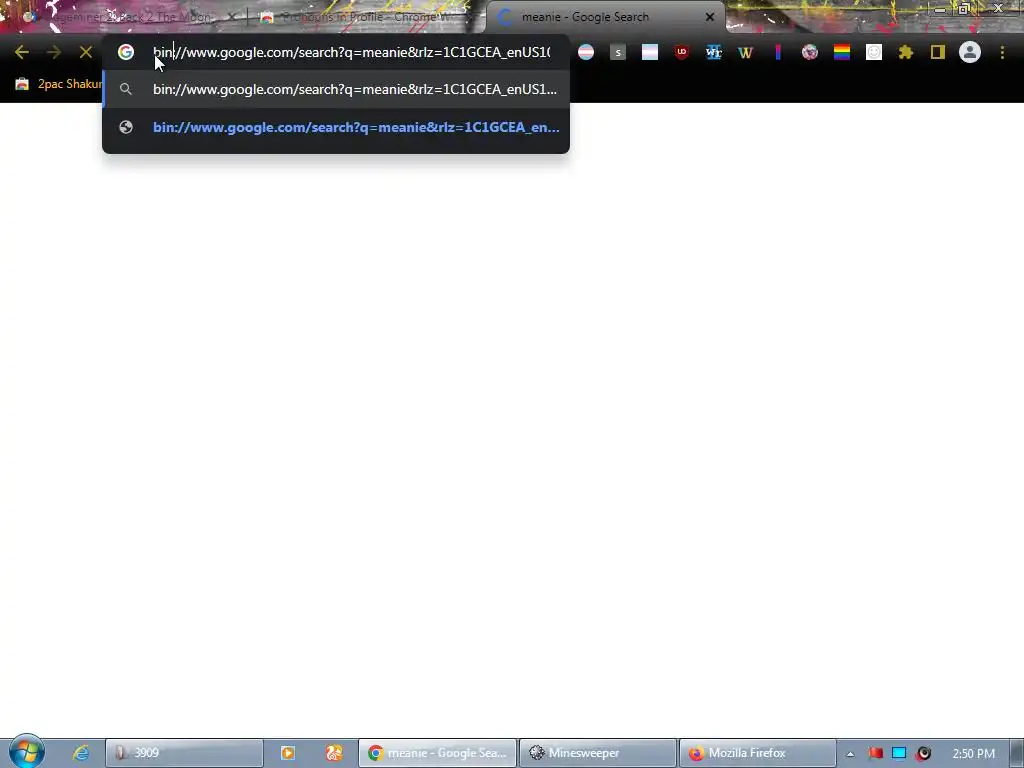Click the red flag tray icon

(876, 753)
